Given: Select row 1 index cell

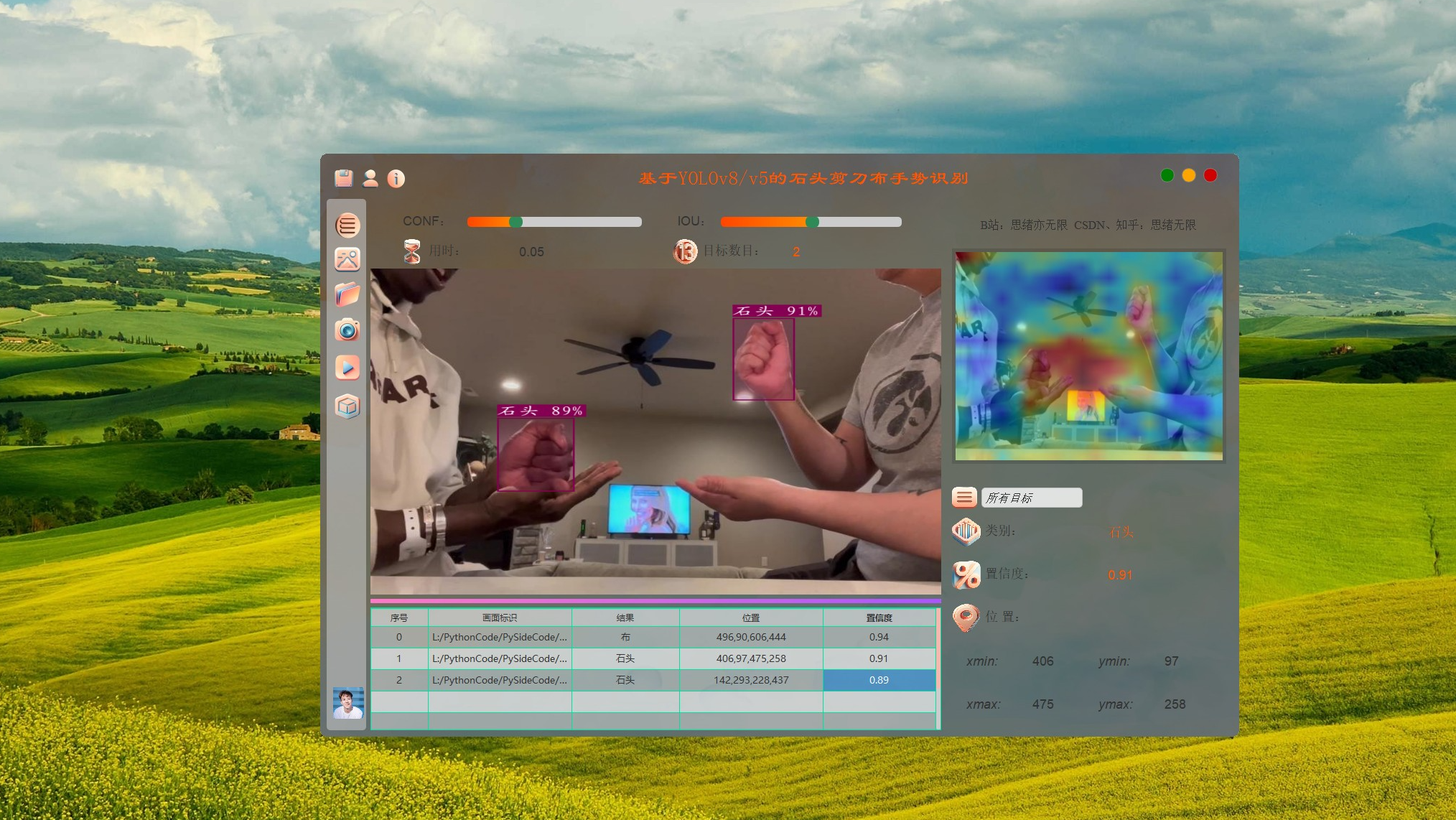Looking at the screenshot, I should point(399,658).
